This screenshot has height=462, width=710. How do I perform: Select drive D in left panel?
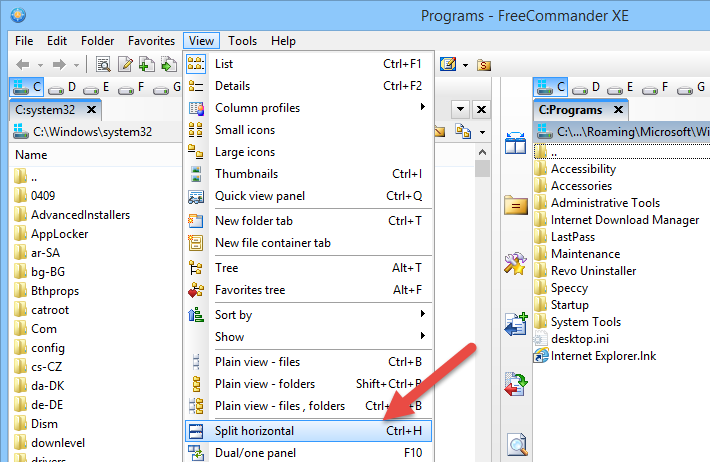(x=62, y=87)
